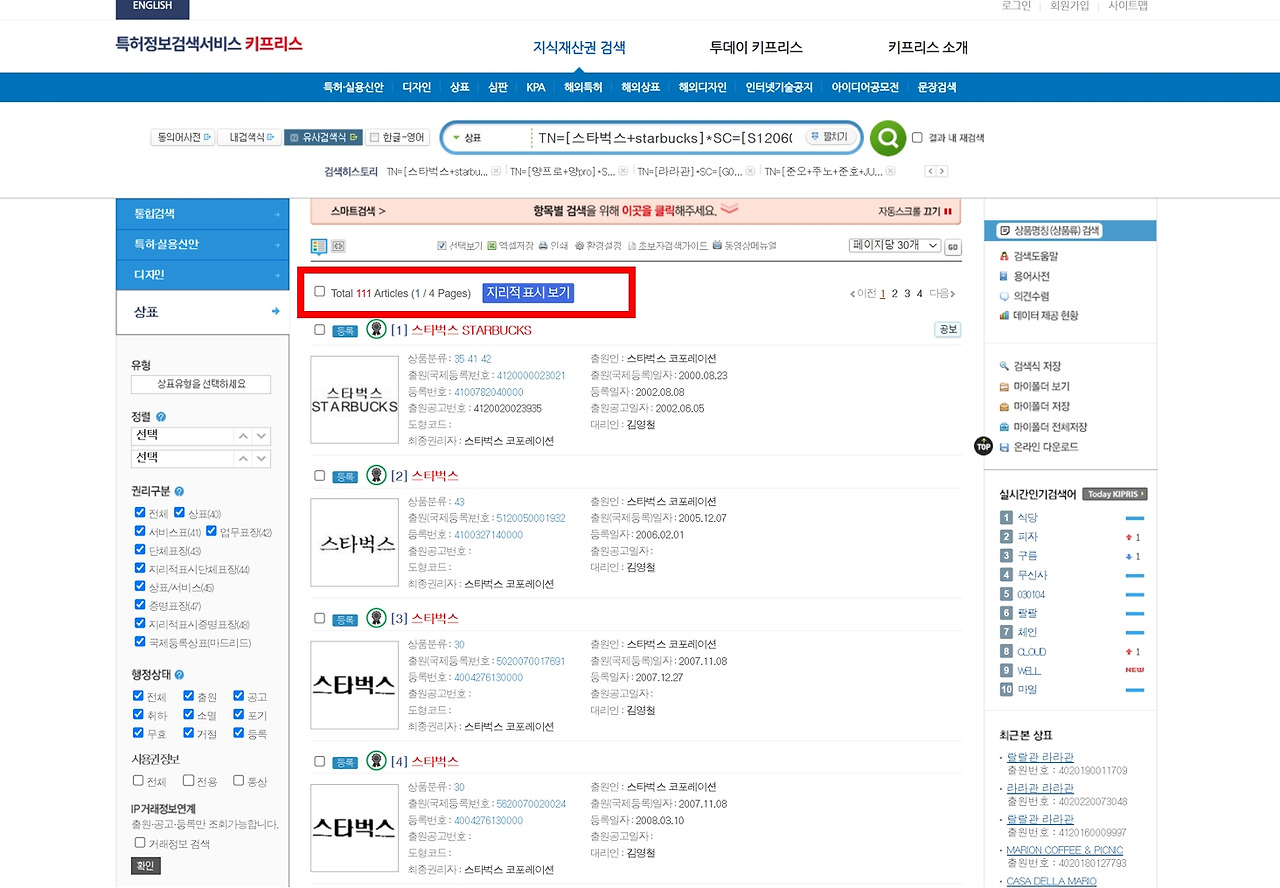The height and width of the screenshot is (888, 1280).
Task: Go to results page 2
Action: pos(895,294)
